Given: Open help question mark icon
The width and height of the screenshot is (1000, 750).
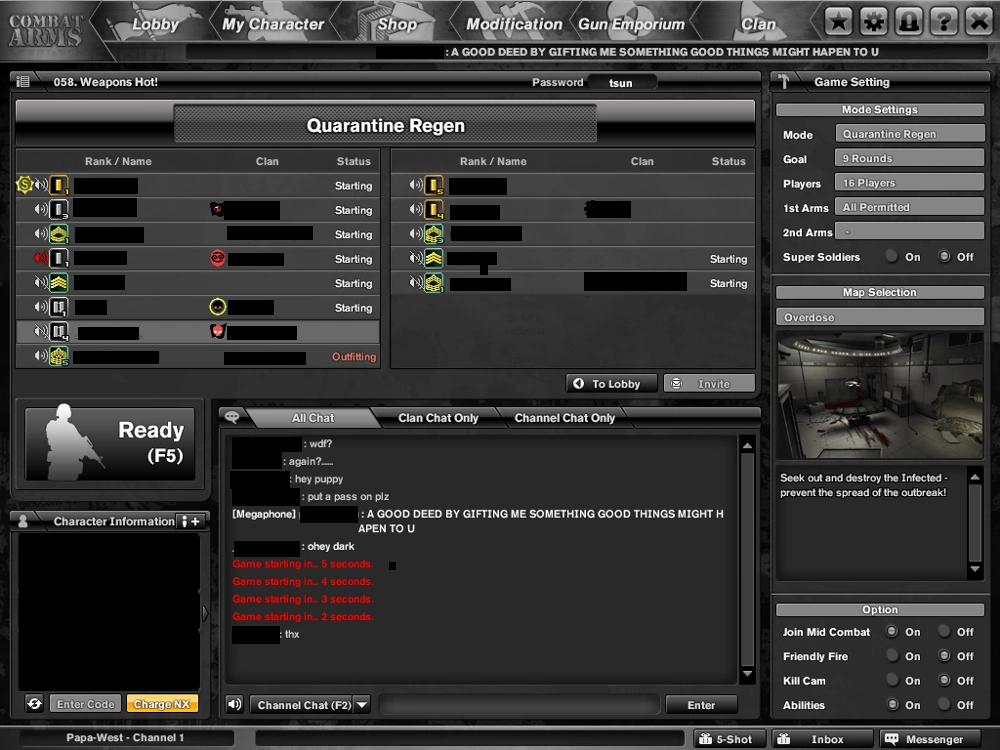Looking at the screenshot, I should pos(944,22).
